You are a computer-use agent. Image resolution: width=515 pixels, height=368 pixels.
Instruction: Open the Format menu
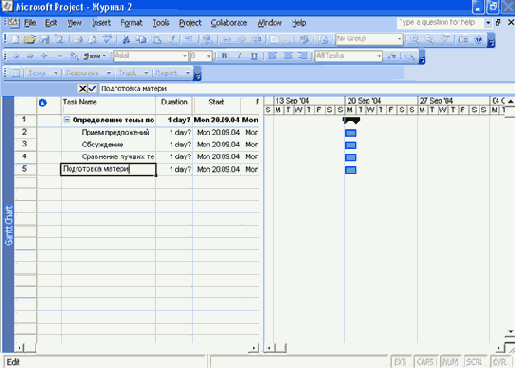[131, 23]
